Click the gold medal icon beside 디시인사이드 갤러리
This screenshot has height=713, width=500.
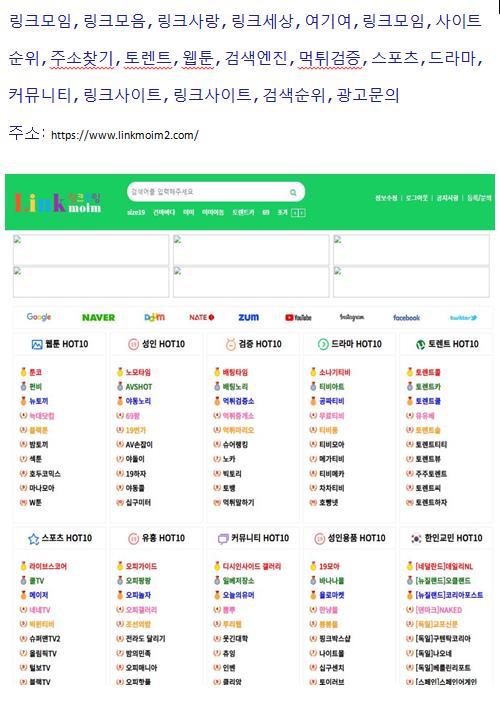[217, 566]
